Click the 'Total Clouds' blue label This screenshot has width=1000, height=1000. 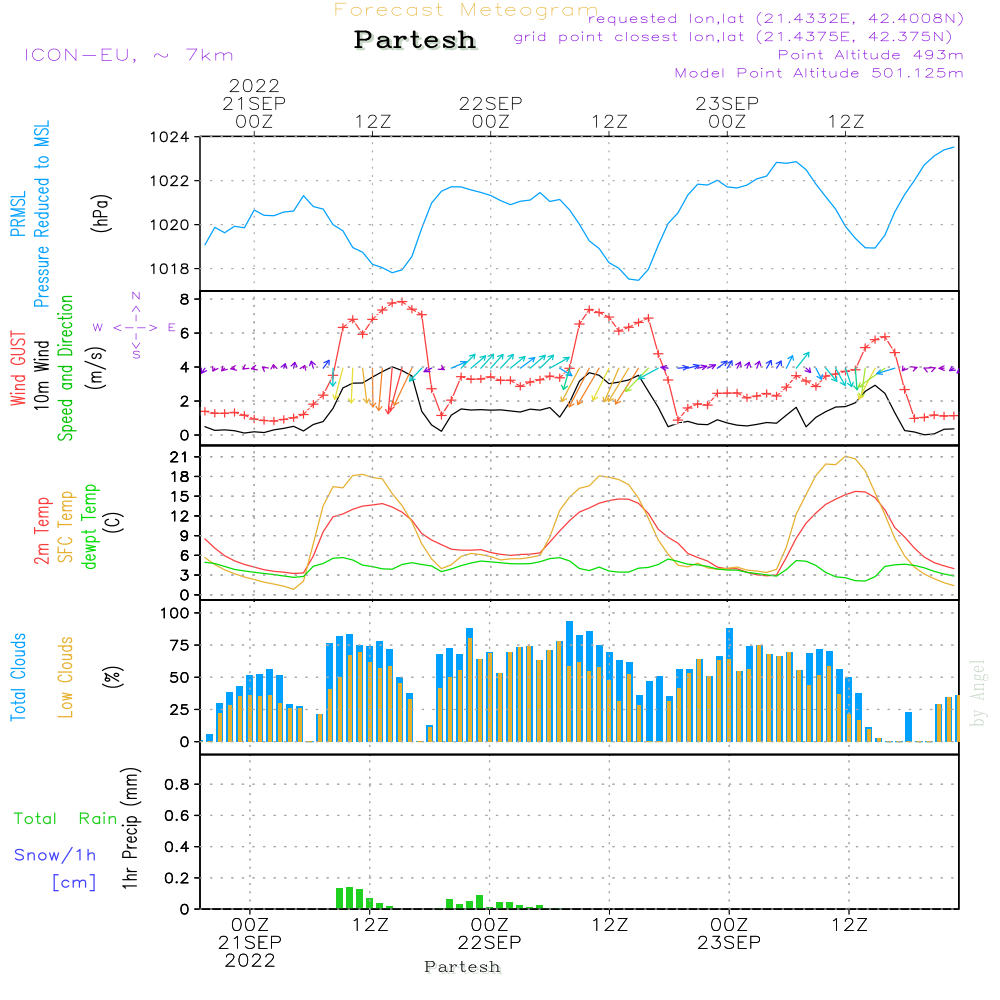18,677
